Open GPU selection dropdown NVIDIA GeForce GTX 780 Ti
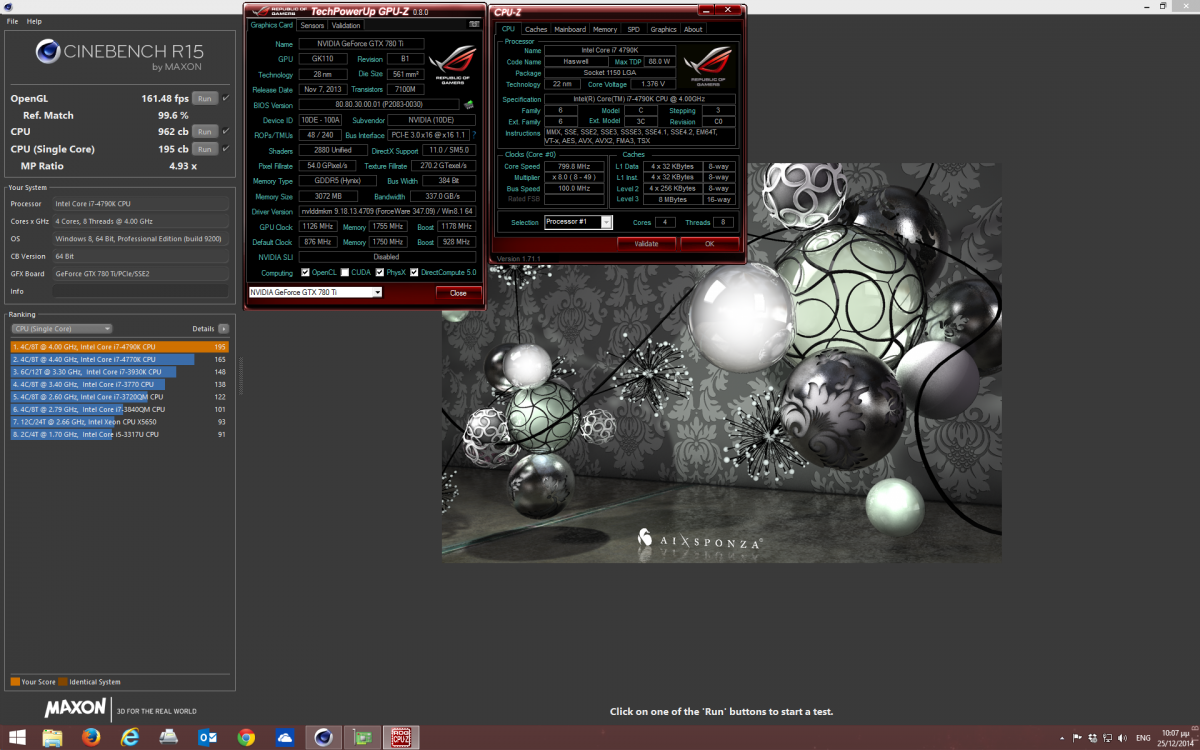This screenshot has height=750, width=1200. [315, 292]
